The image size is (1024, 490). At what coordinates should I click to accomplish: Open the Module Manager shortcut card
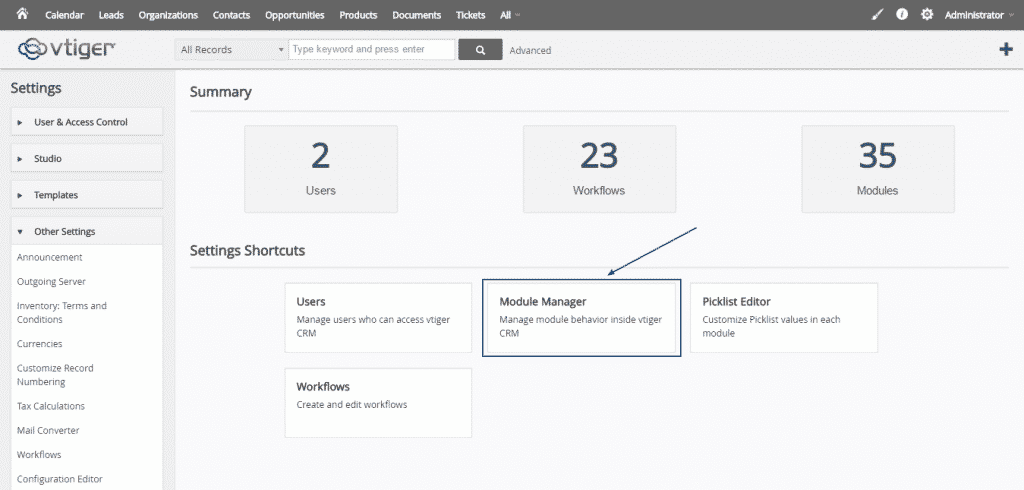click(x=581, y=318)
